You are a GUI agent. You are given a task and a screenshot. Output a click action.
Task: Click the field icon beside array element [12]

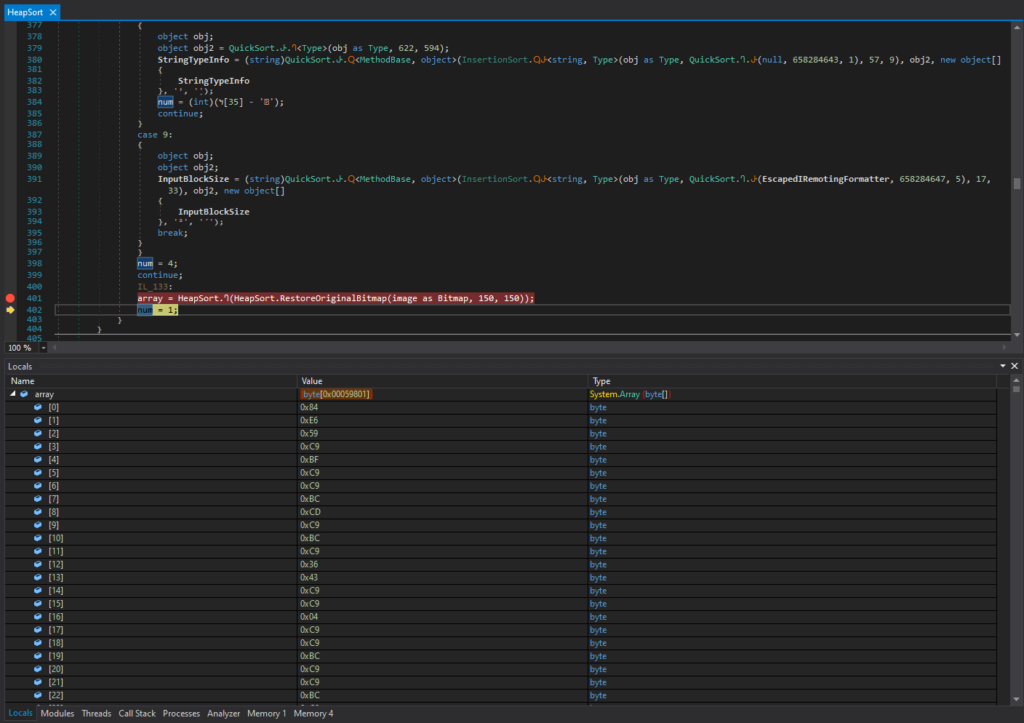coord(38,565)
